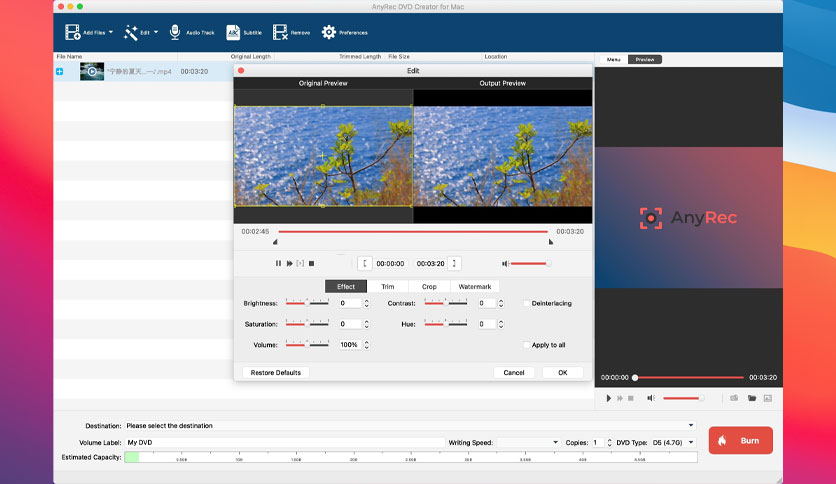Click Cancel in Edit dialog
The width and height of the screenshot is (836, 484).
(x=514, y=373)
